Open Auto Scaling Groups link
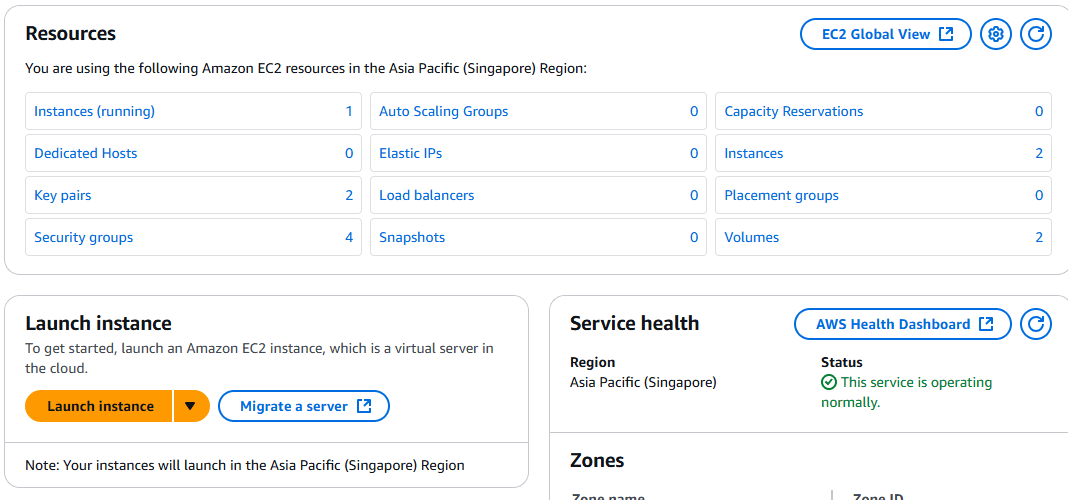The width and height of the screenshot is (1068, 500). pos(443,111)
